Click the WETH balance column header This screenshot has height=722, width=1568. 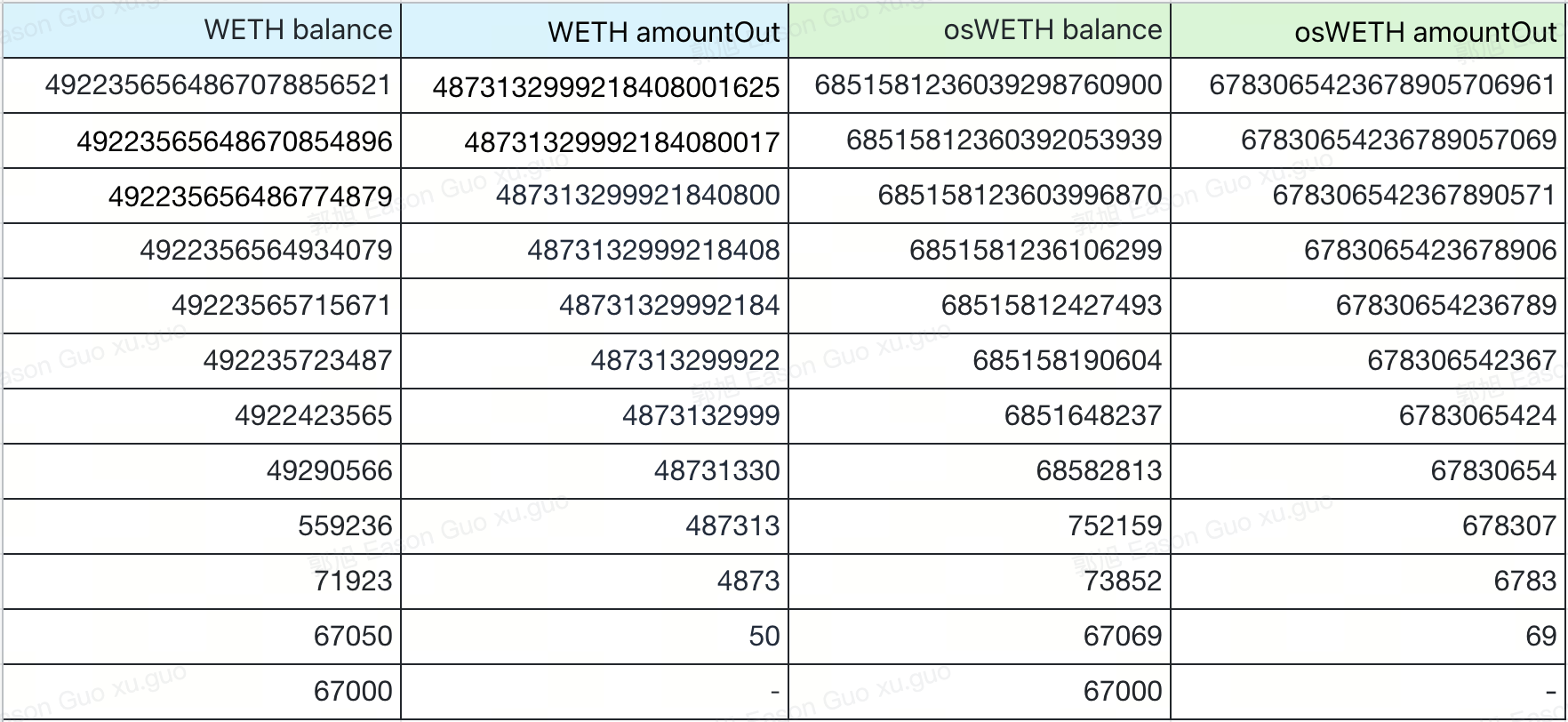[298, 30]
